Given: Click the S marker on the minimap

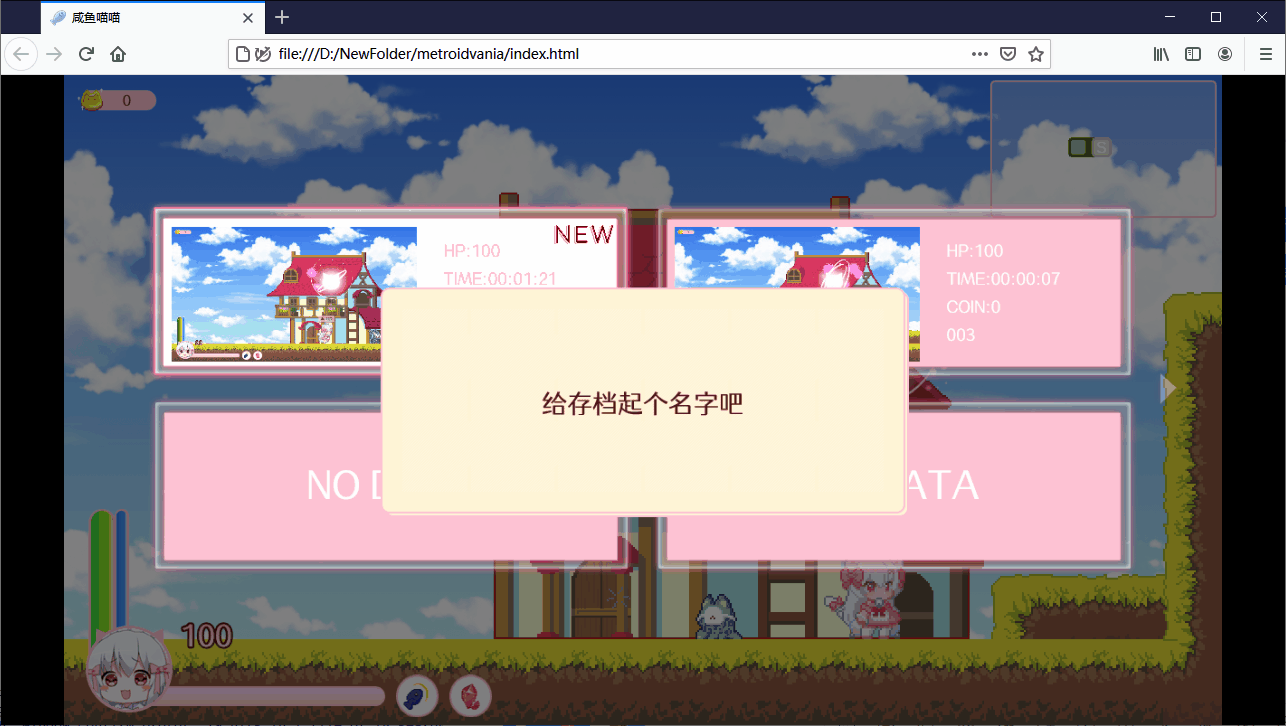Looking at the screenshot, I should click(1101, 148).
